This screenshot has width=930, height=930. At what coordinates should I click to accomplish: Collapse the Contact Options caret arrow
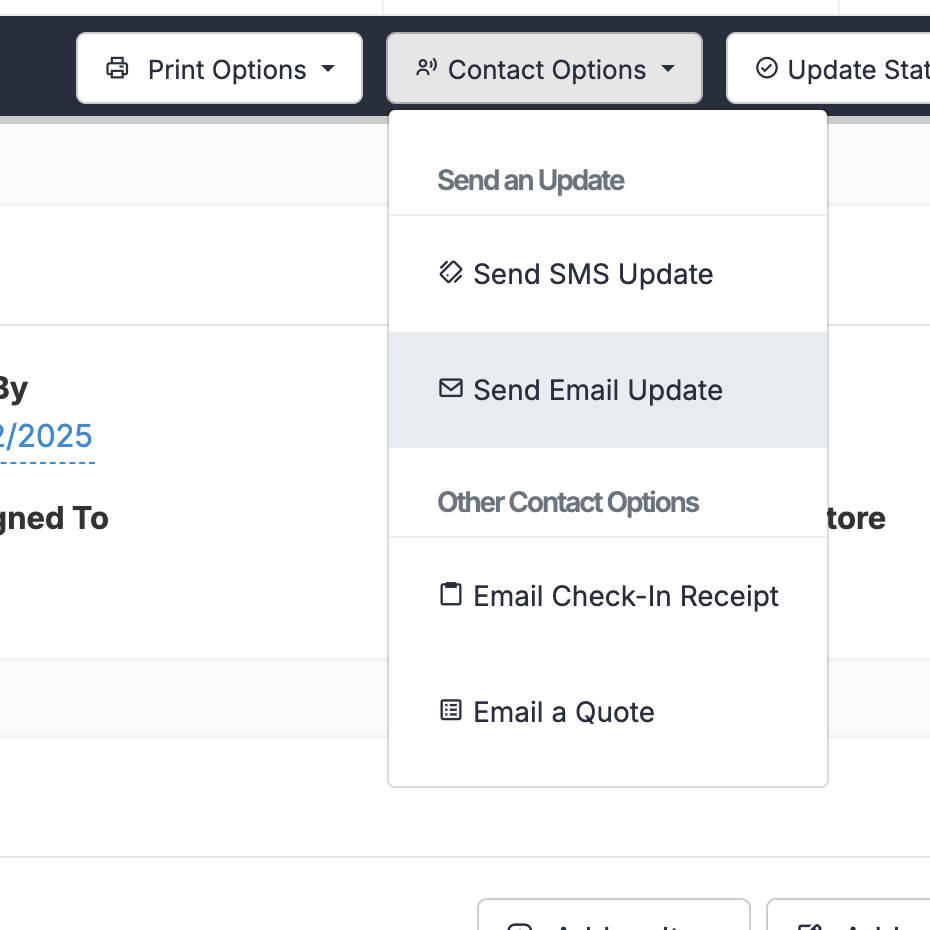point(668,69)
